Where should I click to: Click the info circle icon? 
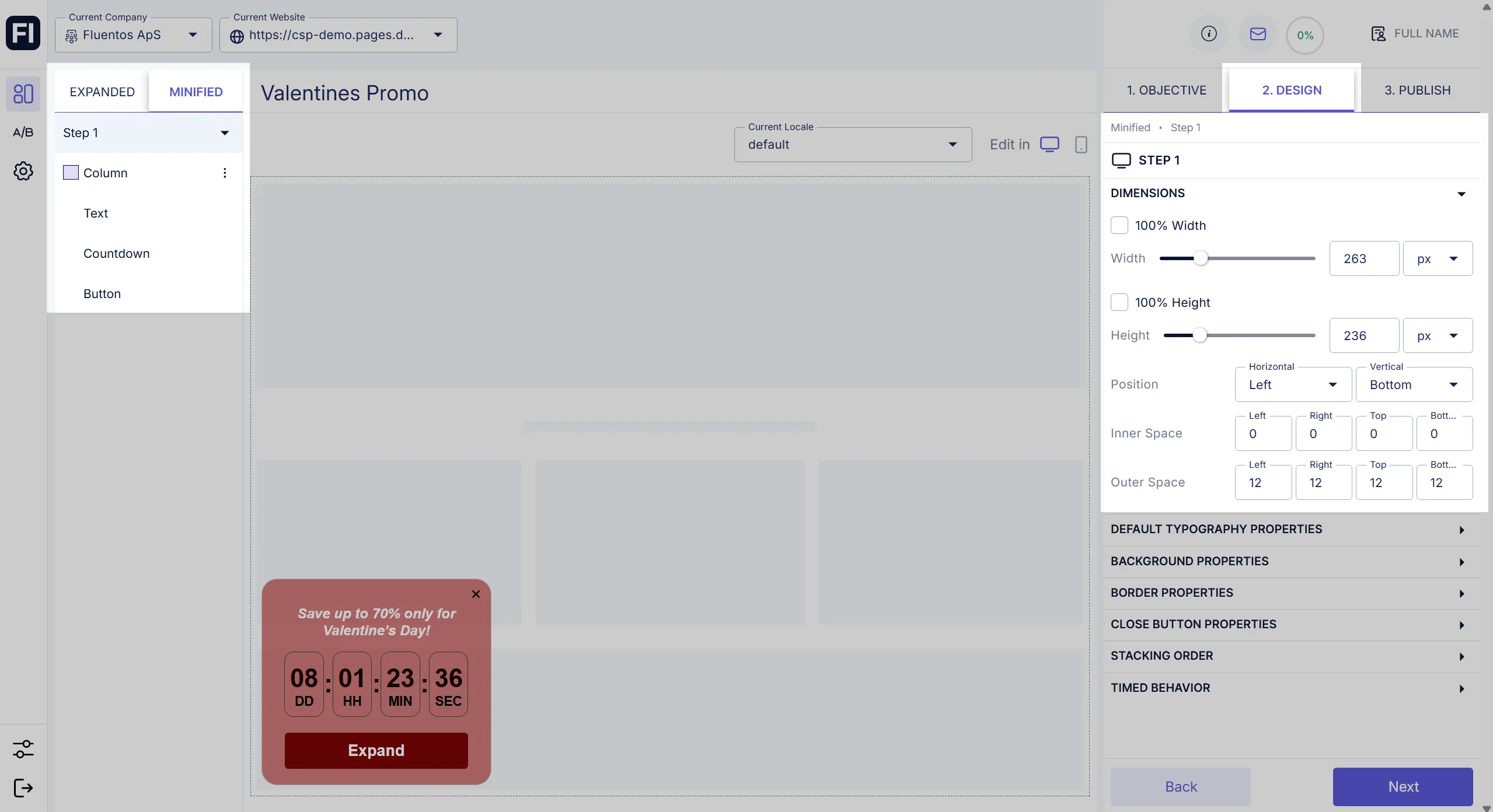(x=1209, y=34)
